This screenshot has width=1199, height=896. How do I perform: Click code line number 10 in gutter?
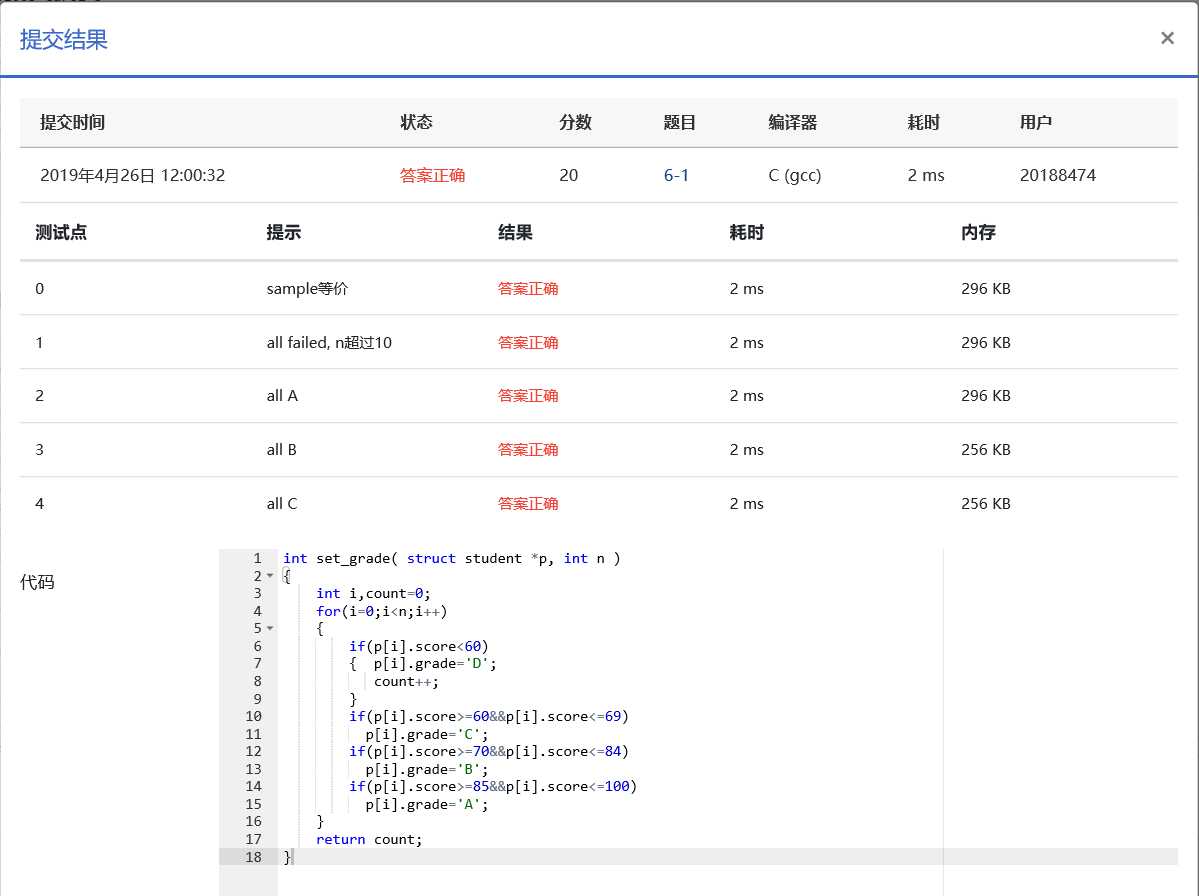pos(253,716)
